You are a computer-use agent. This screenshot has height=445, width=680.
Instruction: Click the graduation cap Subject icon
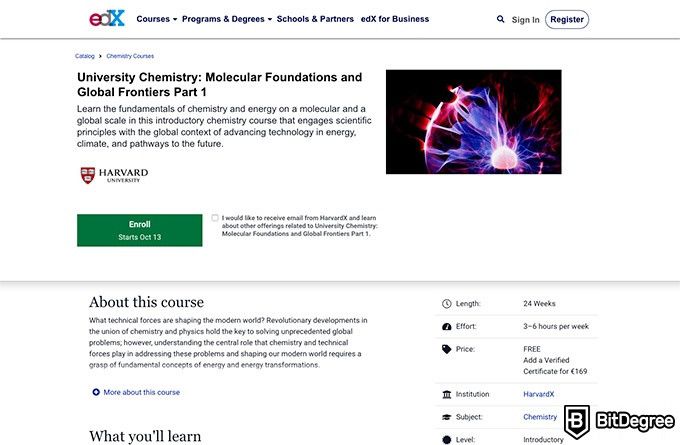pyautogui.click(x=447, y=417)
